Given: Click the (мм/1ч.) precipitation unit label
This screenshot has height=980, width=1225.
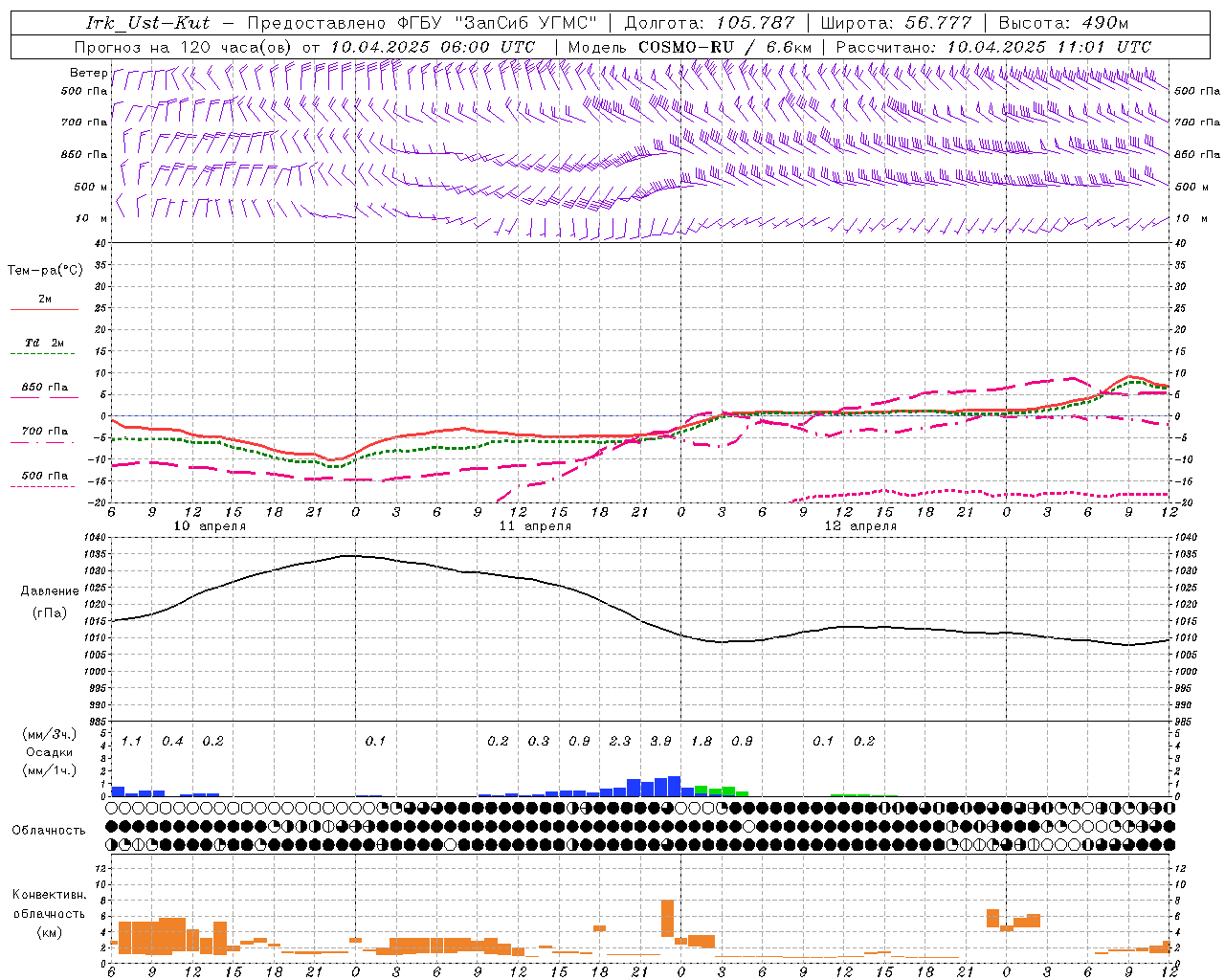Looking at the screenshot, I should (50, 770).
